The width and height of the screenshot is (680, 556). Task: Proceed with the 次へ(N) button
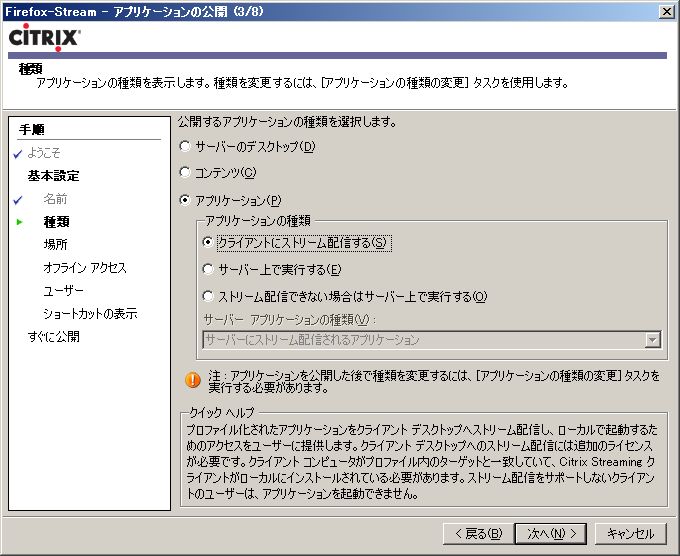550,533
